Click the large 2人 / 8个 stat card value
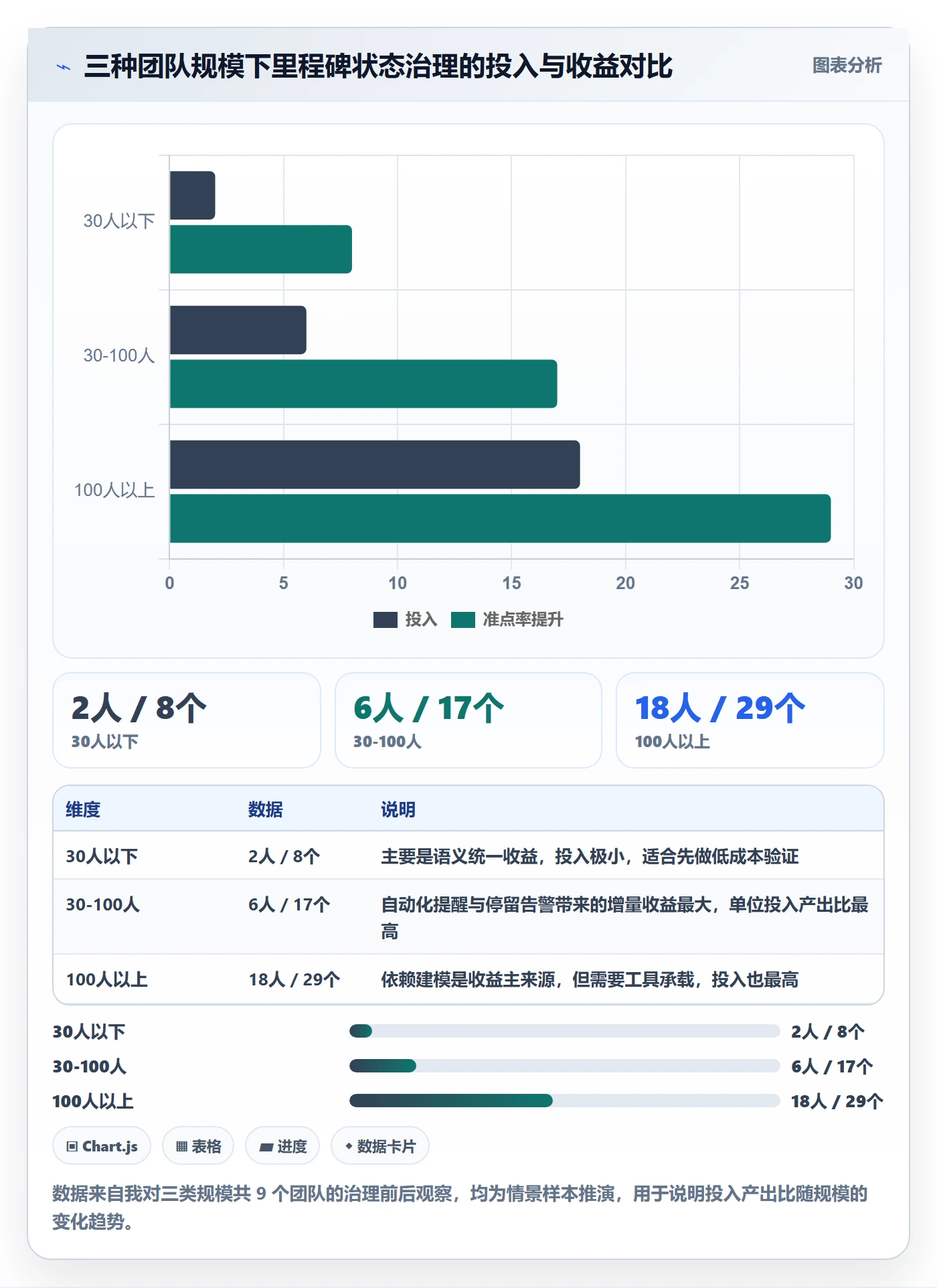This screenshot has height=1288, width=937. [139, 708]
